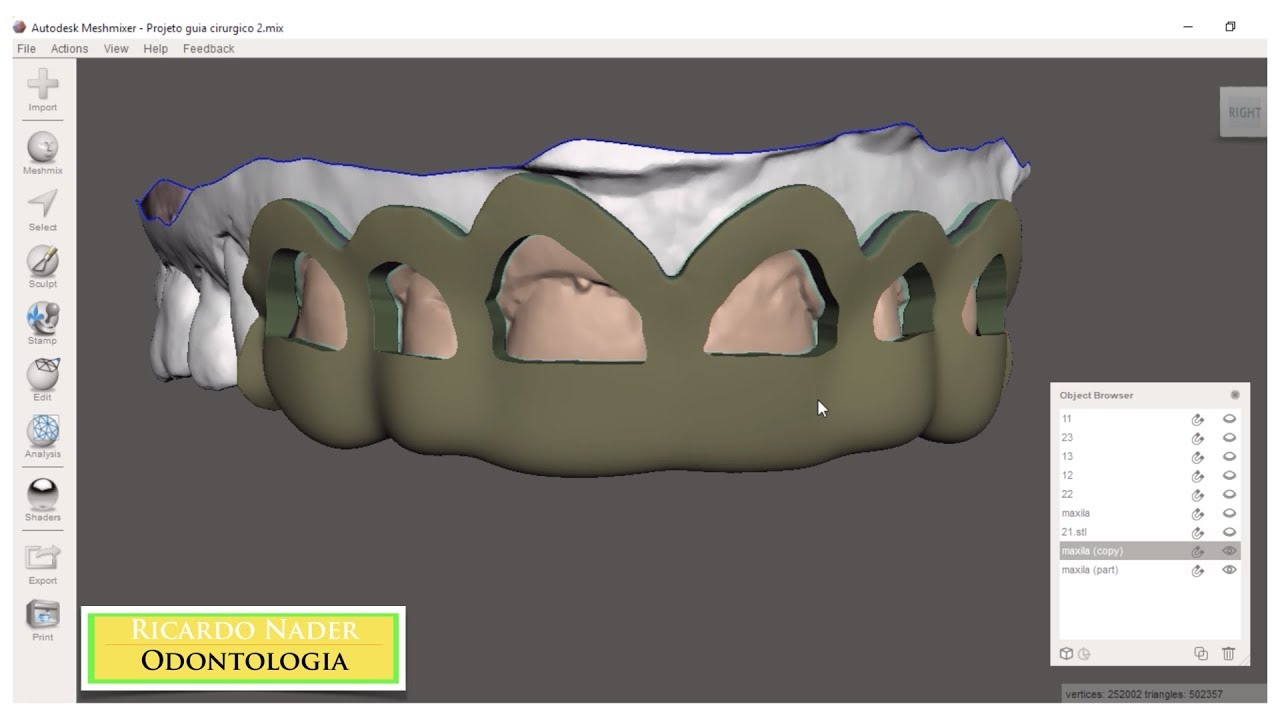
Task: Click the Meshmixer app icon in title bar
Action: (19, 27)
